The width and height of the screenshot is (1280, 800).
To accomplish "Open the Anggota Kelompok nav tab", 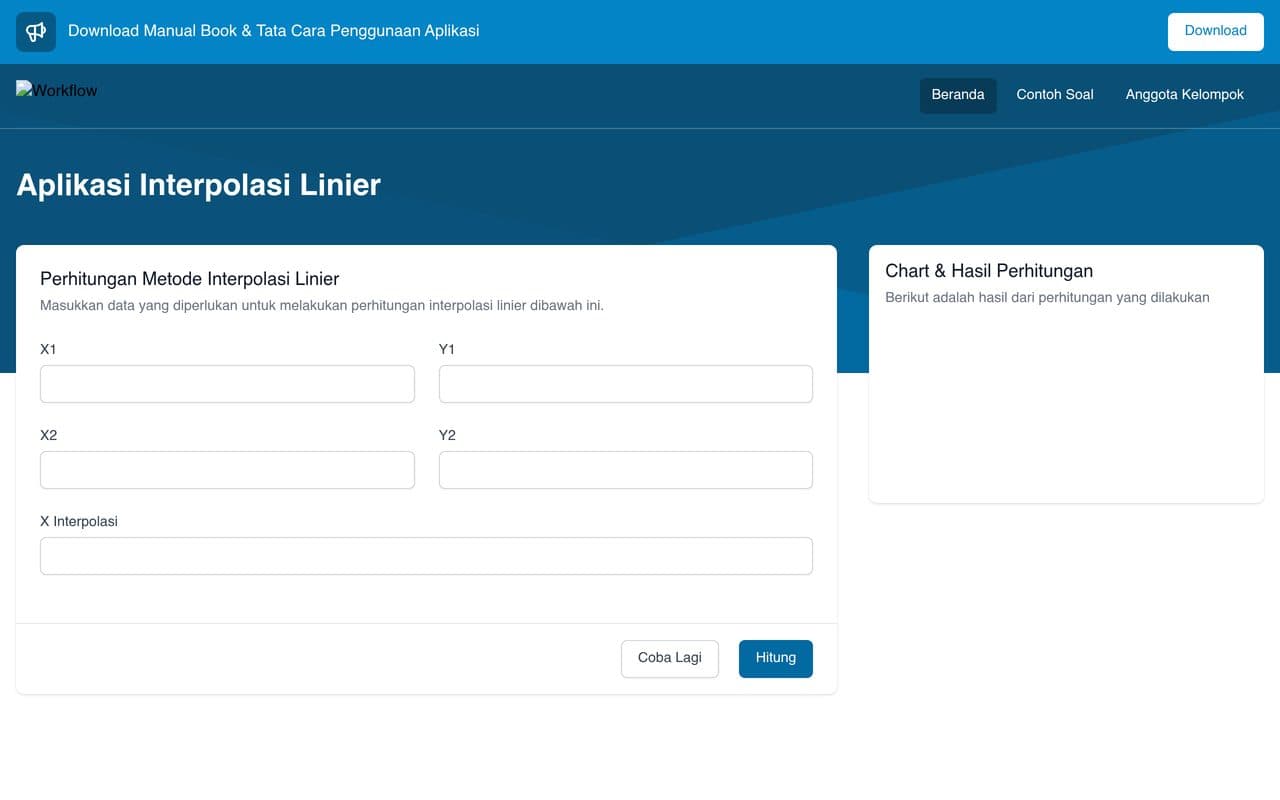I will click(x=1185, y=95).
